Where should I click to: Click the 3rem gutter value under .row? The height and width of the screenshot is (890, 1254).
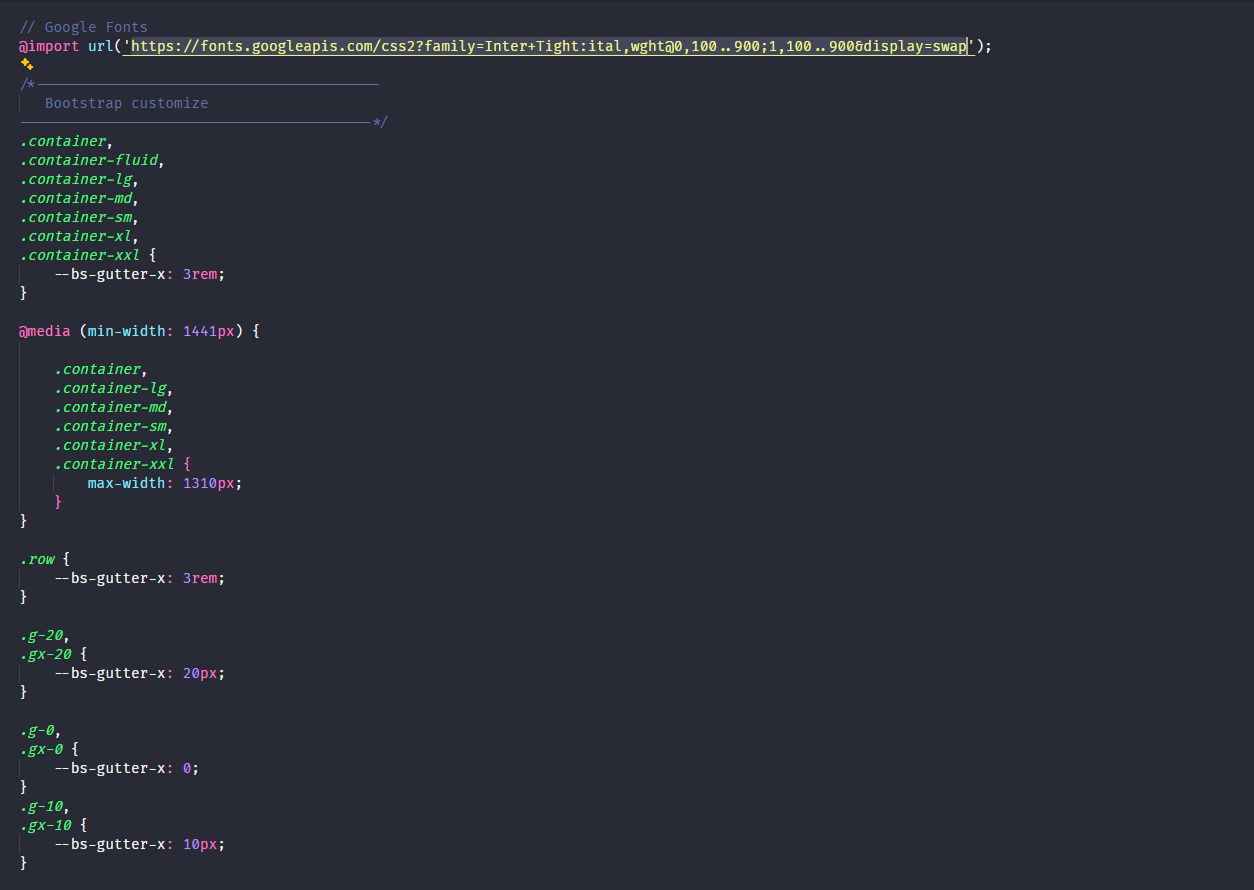pos(198,577)
